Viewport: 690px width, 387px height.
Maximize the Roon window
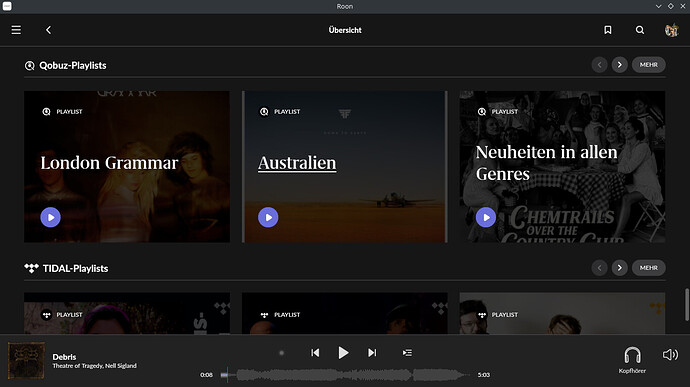coord(671,6)
